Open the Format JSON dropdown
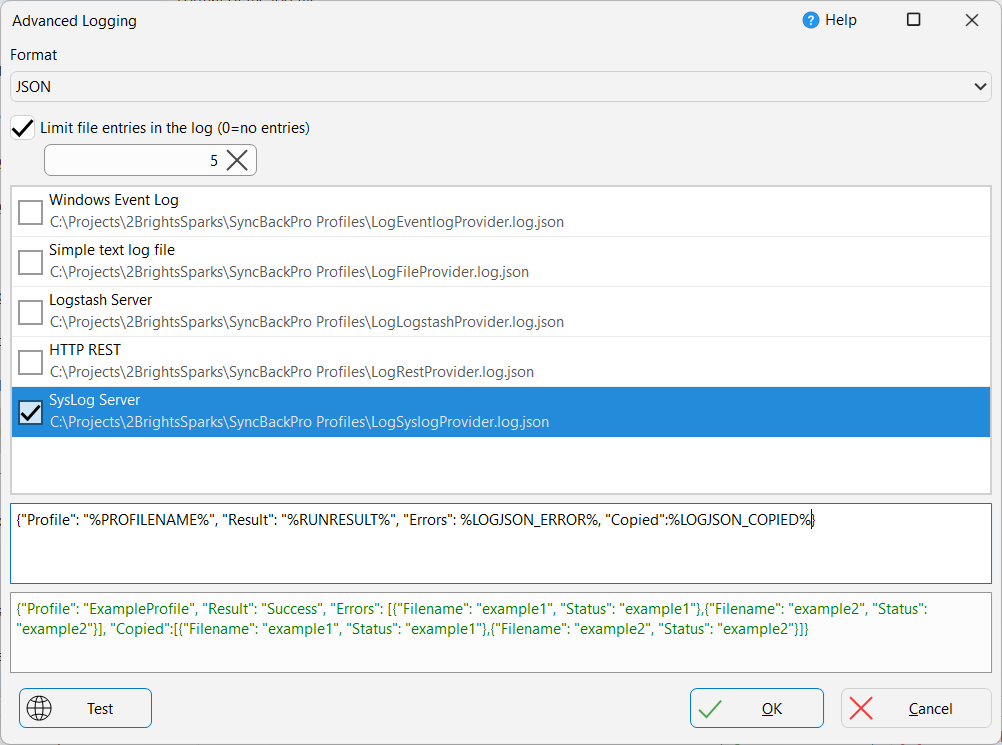1002x745 pixels. (500, 86)
